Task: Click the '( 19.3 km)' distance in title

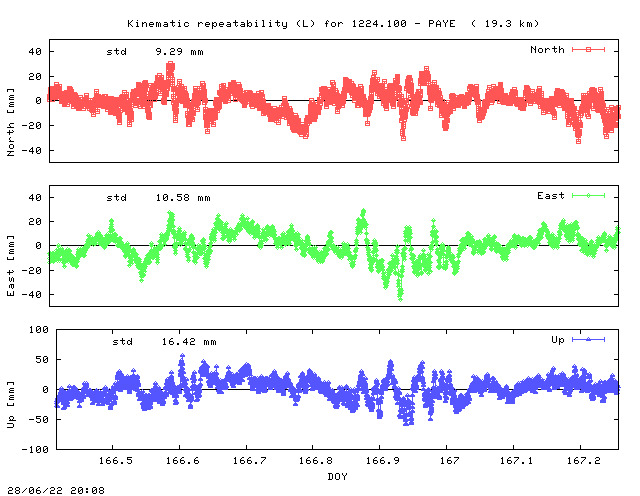Action: pos(505,24)
